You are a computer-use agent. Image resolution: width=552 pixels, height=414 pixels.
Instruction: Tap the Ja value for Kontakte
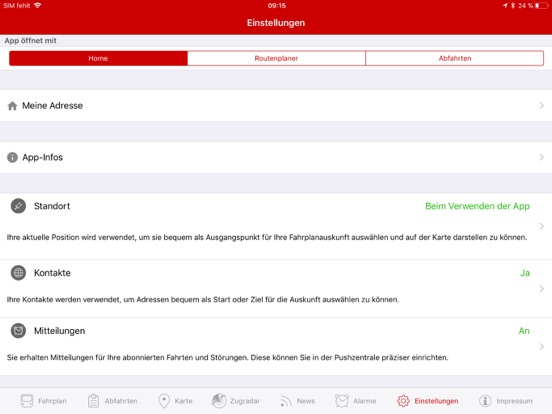click(x=525, y=273)
